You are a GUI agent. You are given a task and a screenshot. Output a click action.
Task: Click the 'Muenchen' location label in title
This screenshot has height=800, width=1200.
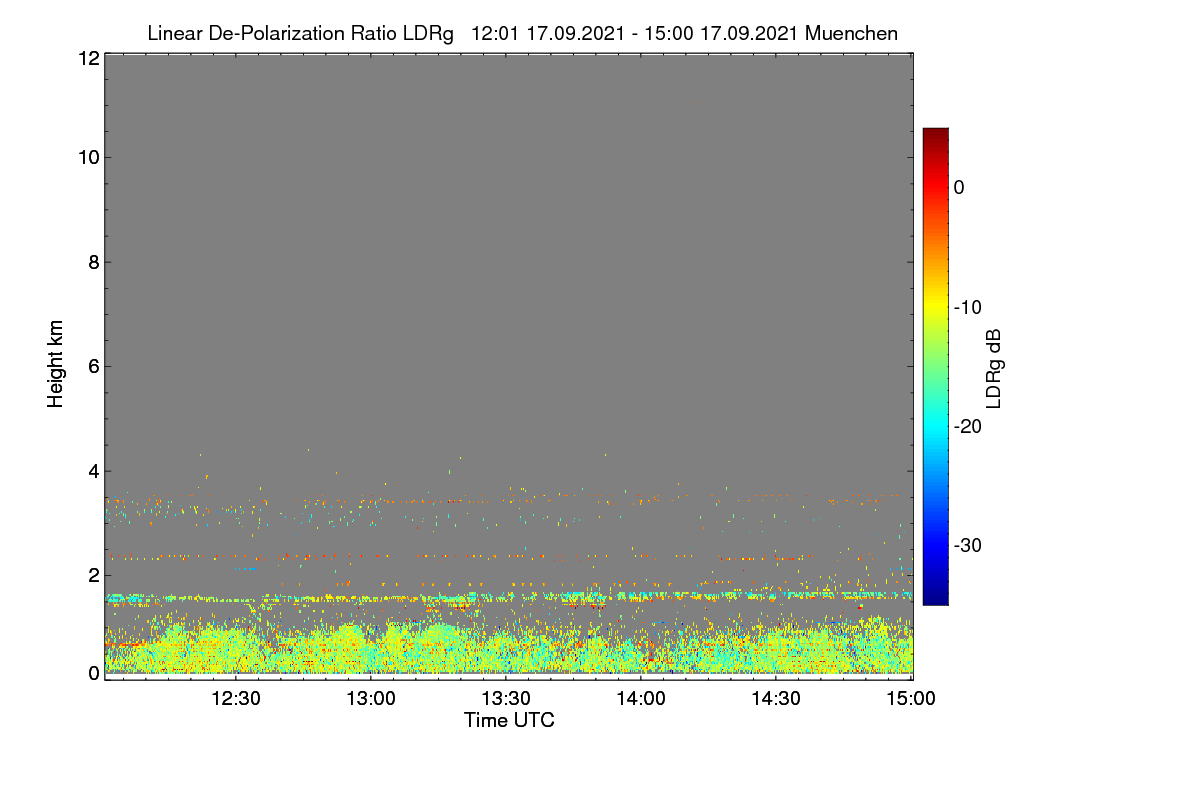[x=851, y=34]
